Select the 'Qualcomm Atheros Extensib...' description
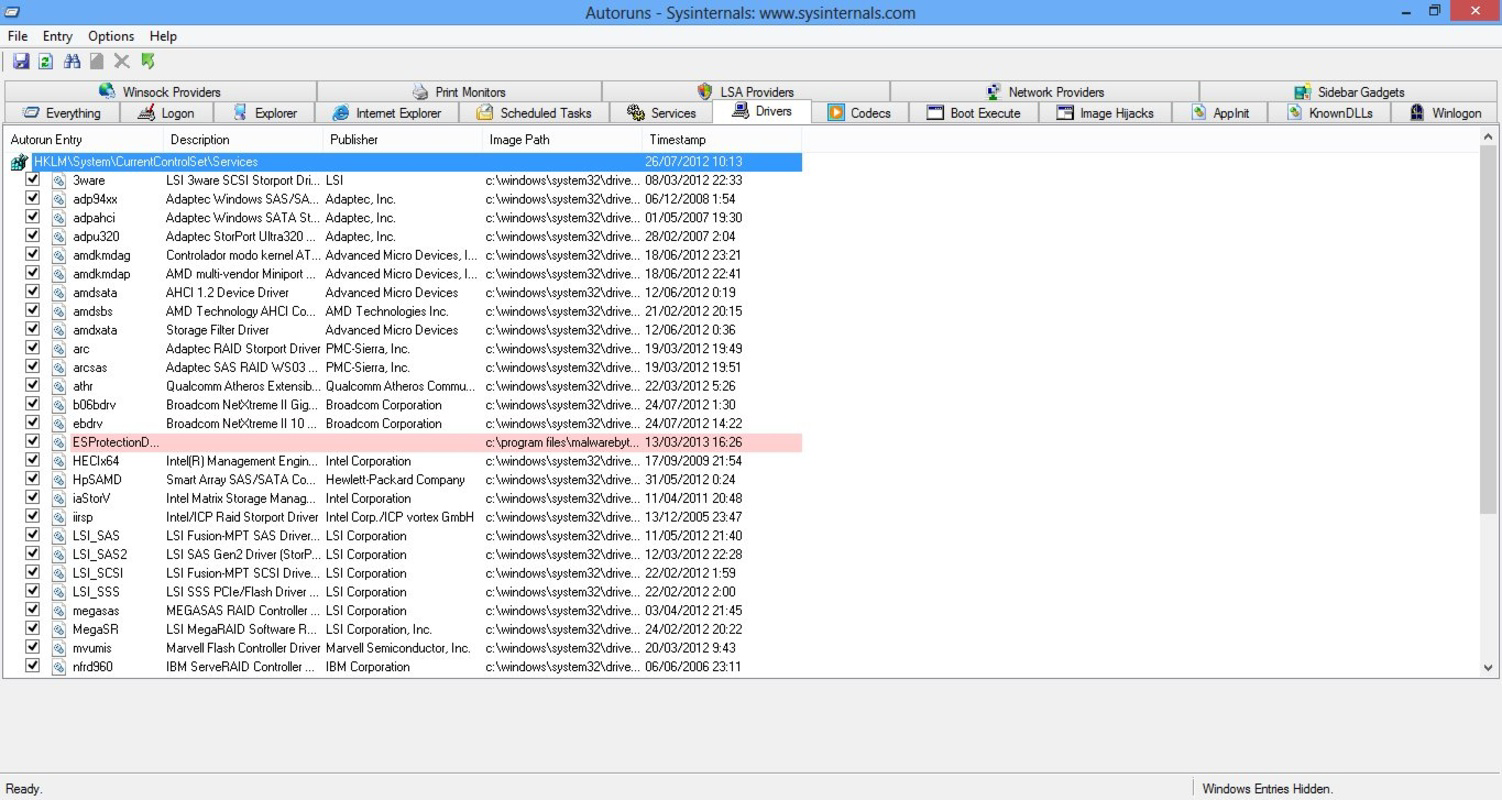The width and height of the screenshot is (1502, 800). pos(243,386)
